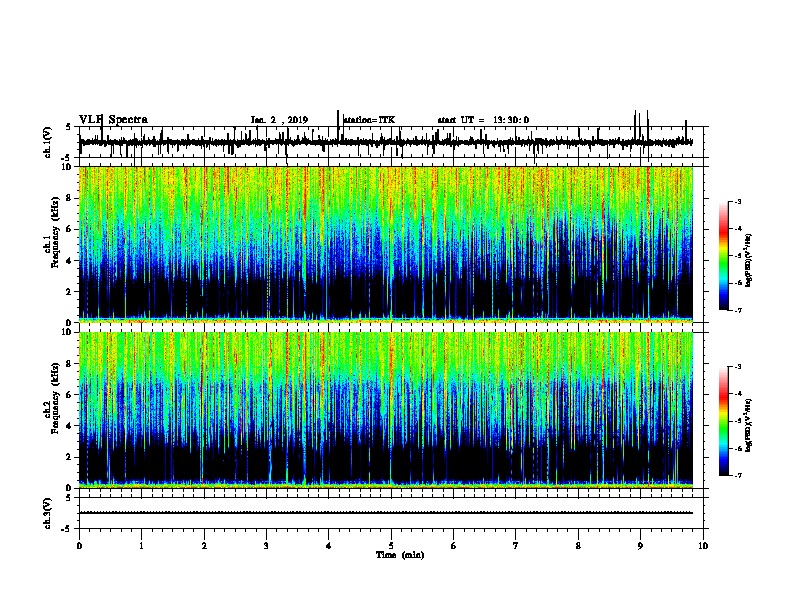This screenshot has width=792, height=612.
Task: Click the time-axis tick label "9"
Action: tap(640, 546)
